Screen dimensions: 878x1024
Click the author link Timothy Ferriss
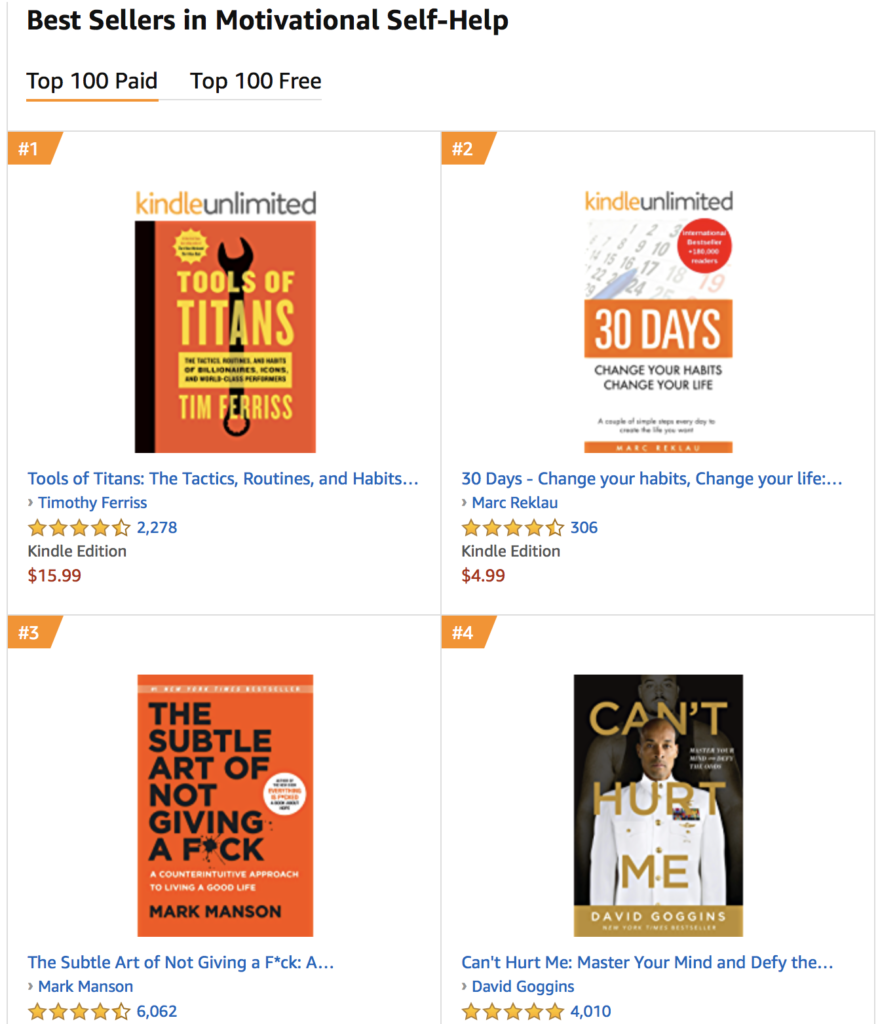[92, 502]
